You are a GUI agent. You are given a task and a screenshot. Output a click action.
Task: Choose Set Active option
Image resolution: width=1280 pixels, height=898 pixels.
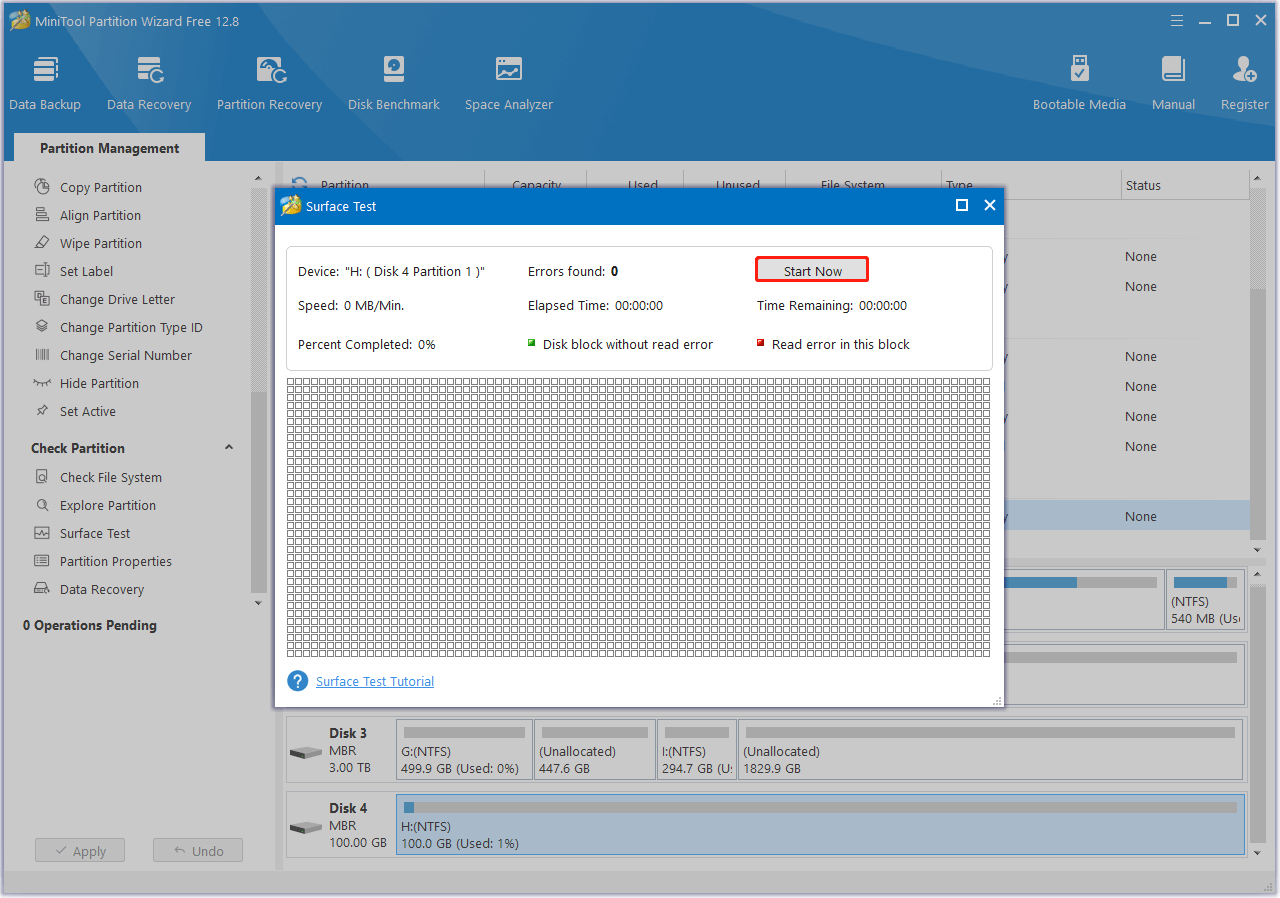[88, 411]
